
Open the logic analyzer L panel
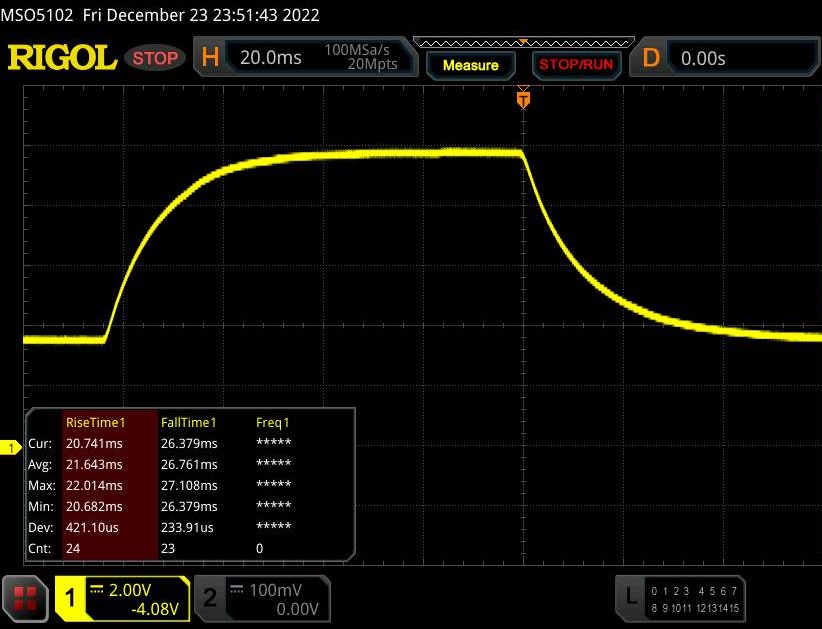tap(631, 595)
